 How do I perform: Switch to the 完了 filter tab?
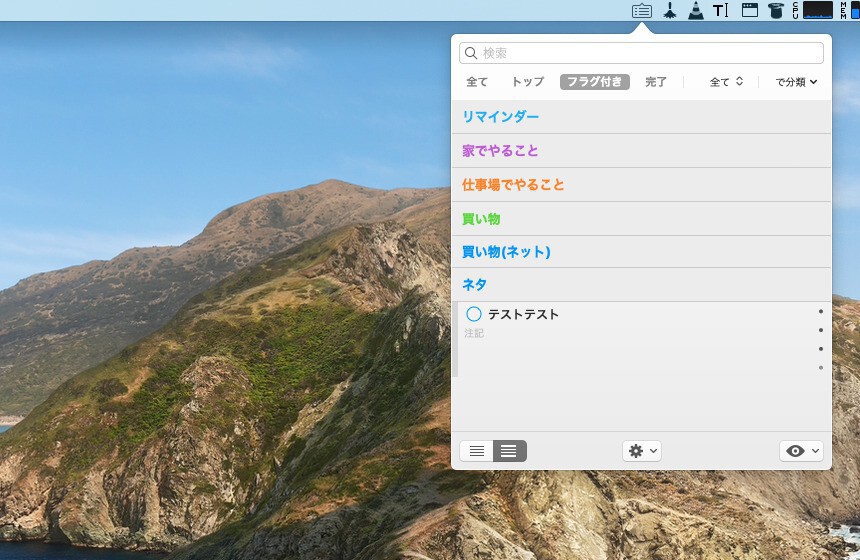tap(656, 82)
